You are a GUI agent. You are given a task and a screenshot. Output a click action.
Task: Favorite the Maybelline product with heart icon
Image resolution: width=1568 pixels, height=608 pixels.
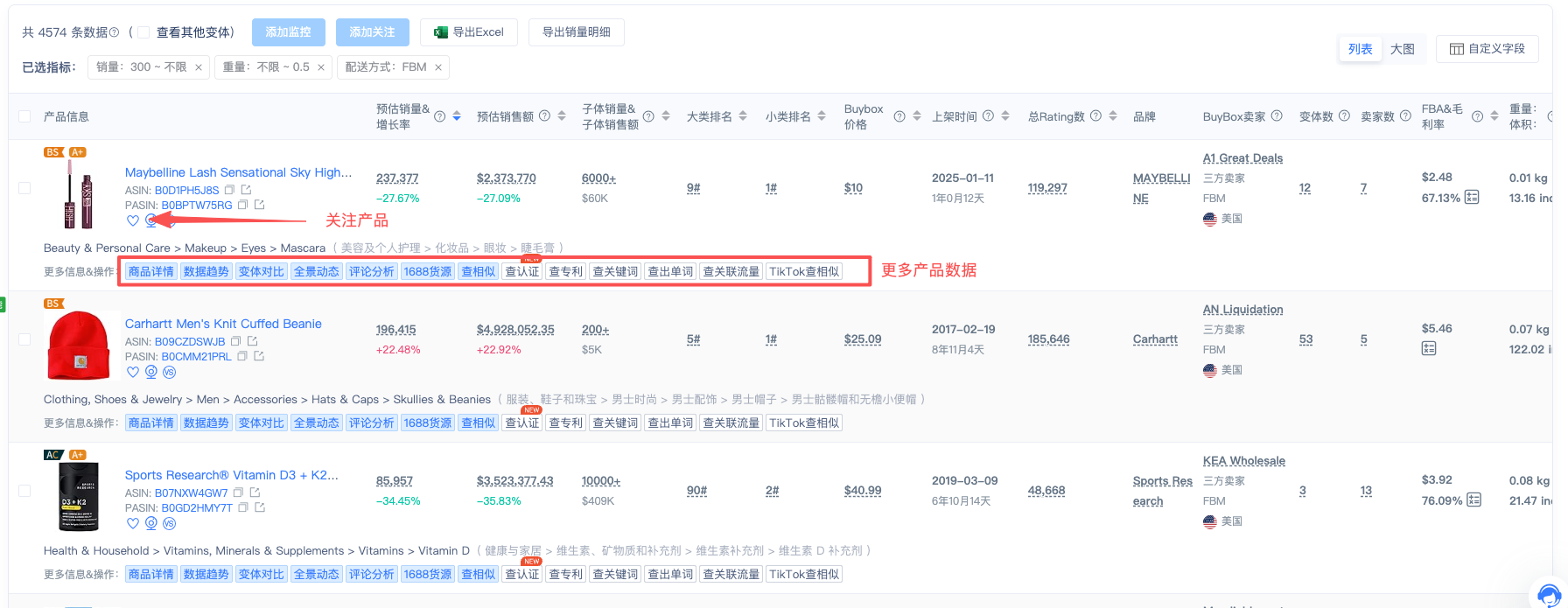(x=133, y=220)
